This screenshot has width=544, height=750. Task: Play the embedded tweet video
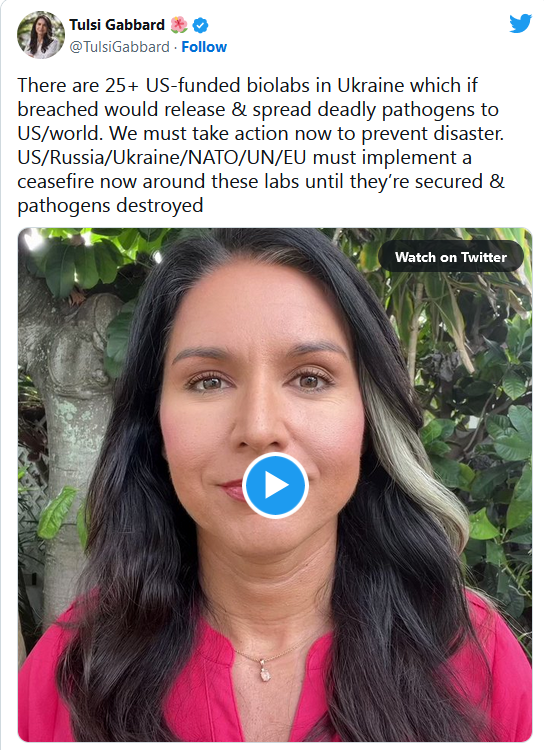pyautogui.click(x=275, y=485)
